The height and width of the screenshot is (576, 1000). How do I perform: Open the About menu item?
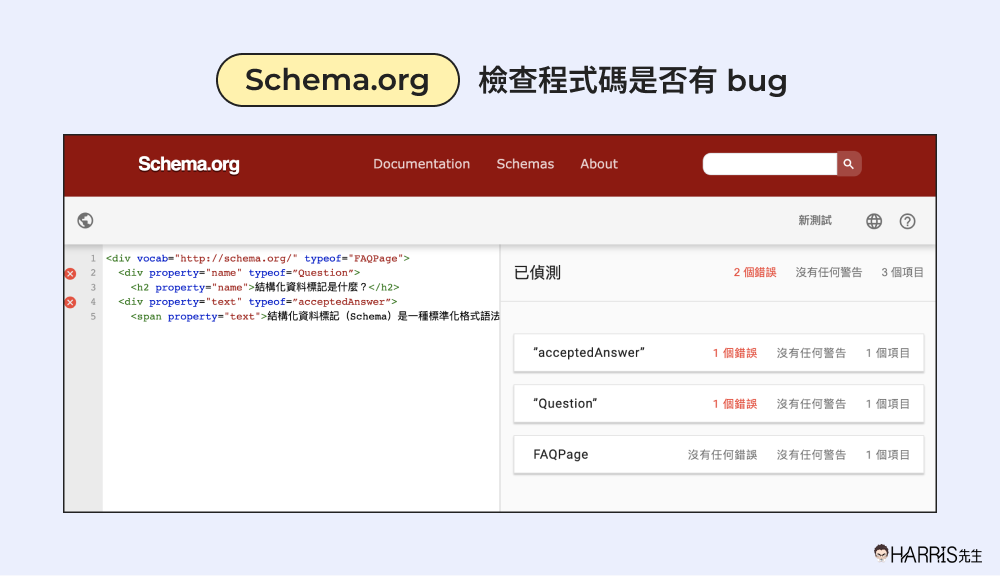(x=599, y=164)
